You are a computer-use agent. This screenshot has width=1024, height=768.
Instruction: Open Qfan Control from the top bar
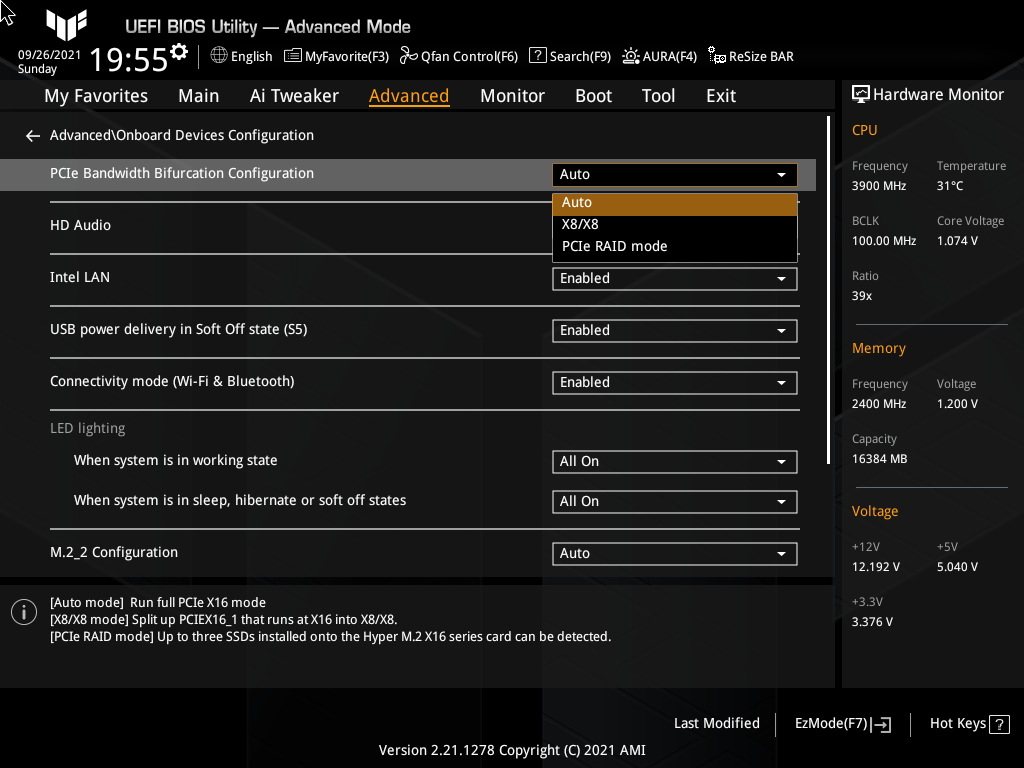(x=459, y=56)
